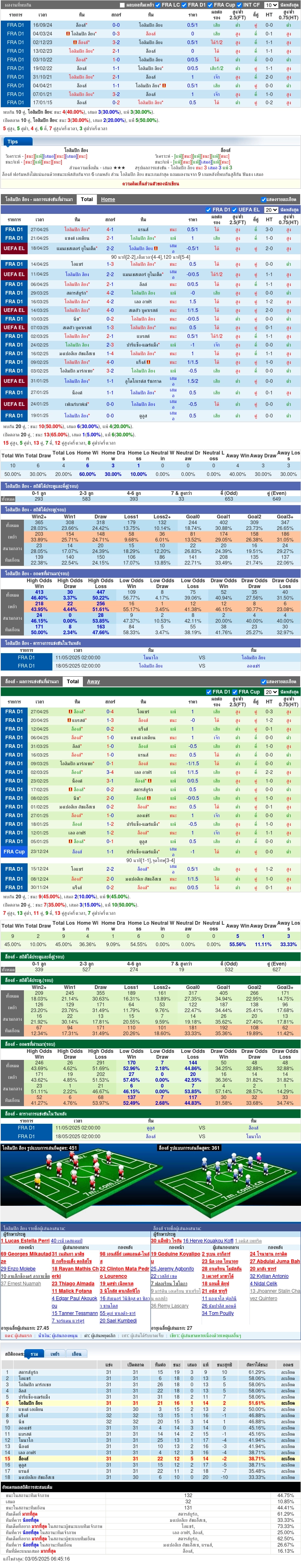
Task: Click the Tips section badge
Action: (x=13, y=142)
